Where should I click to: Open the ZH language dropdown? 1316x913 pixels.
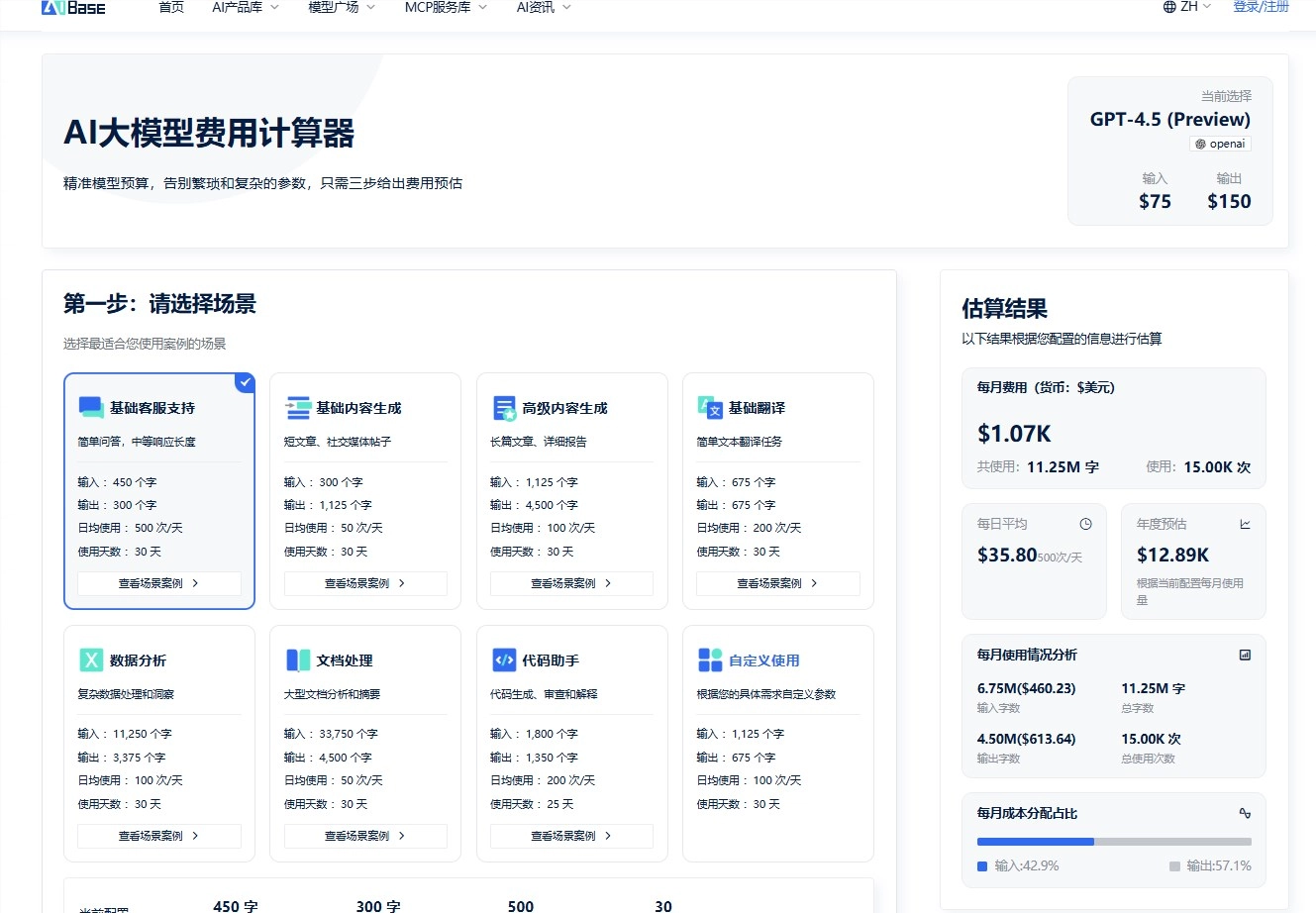(x=1187, y=7)
